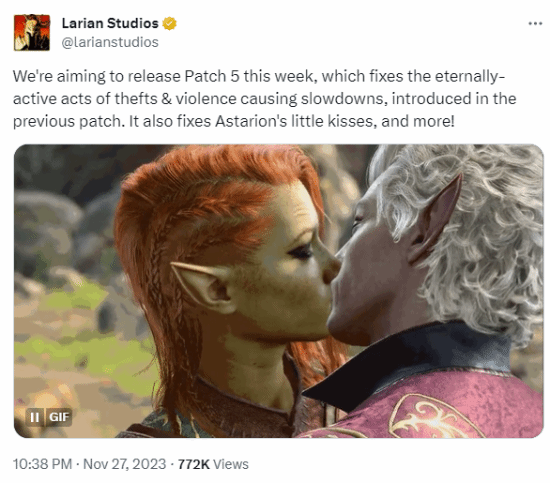Image resolution: width=550 pixels, height=483 pixels.
Task: Click the red-haired elf's pointed ear
Action: pyautogui.click(x=203, y=286)
